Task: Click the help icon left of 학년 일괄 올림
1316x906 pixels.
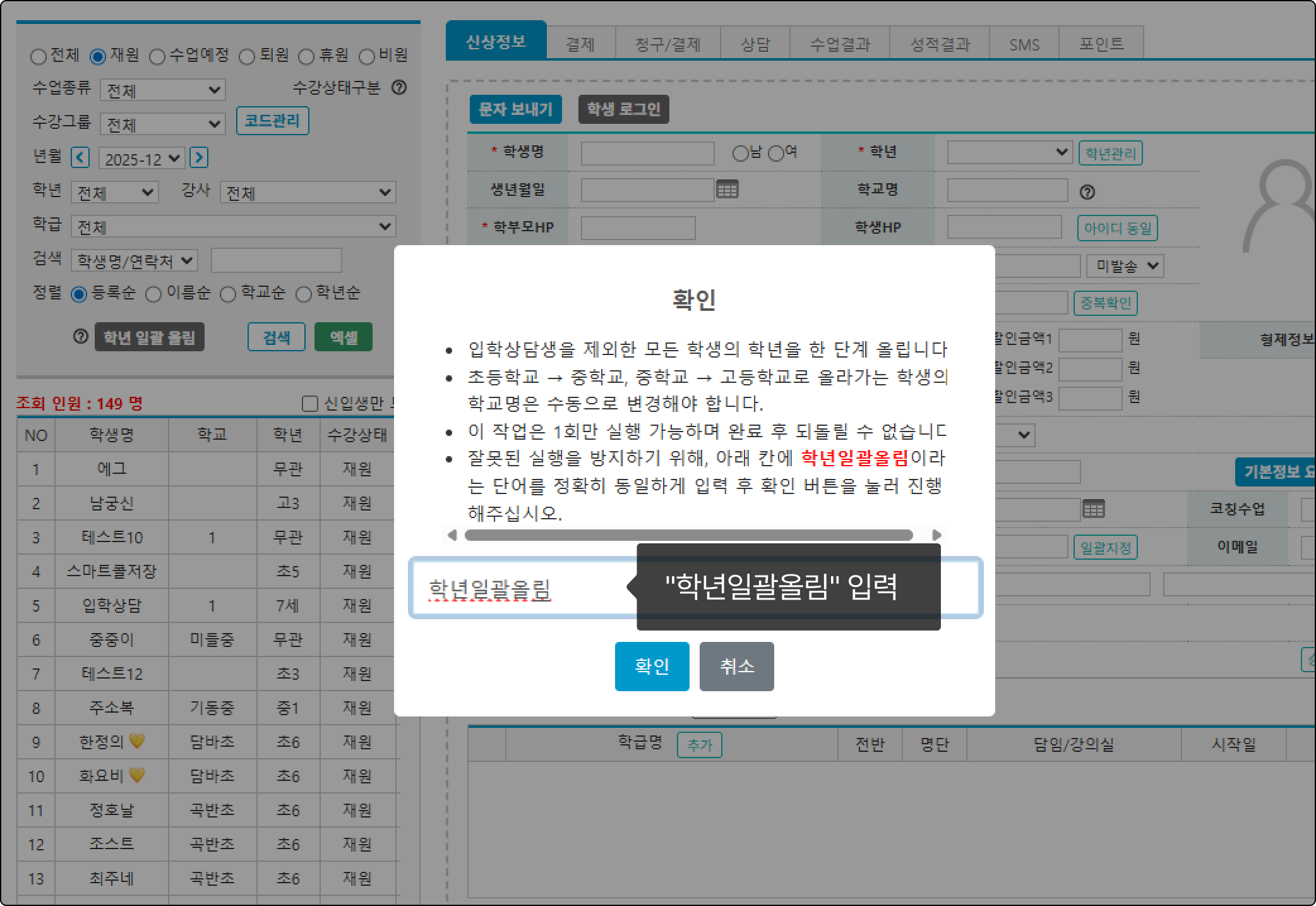Action: (80, 336)
